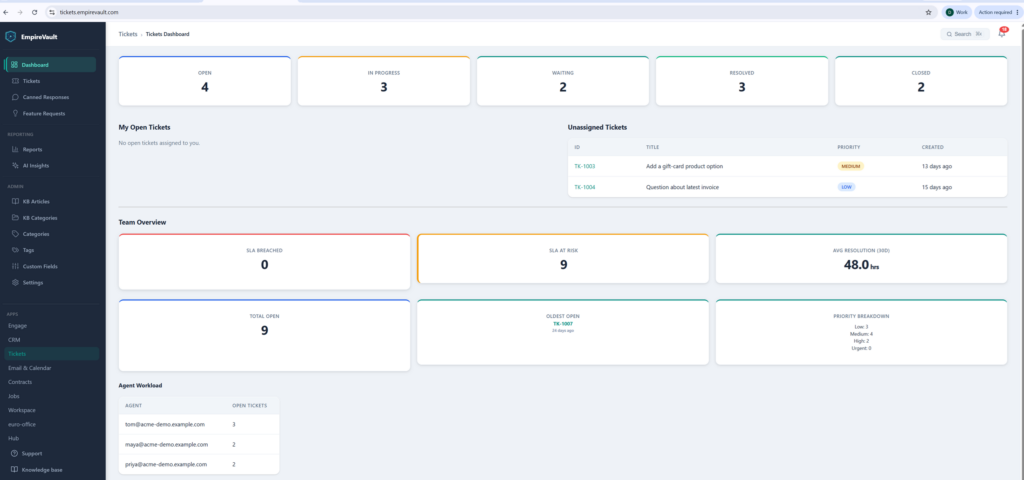Click the KB Categories folder icon
1024x480 pixels.
click(x=16, y=218)
